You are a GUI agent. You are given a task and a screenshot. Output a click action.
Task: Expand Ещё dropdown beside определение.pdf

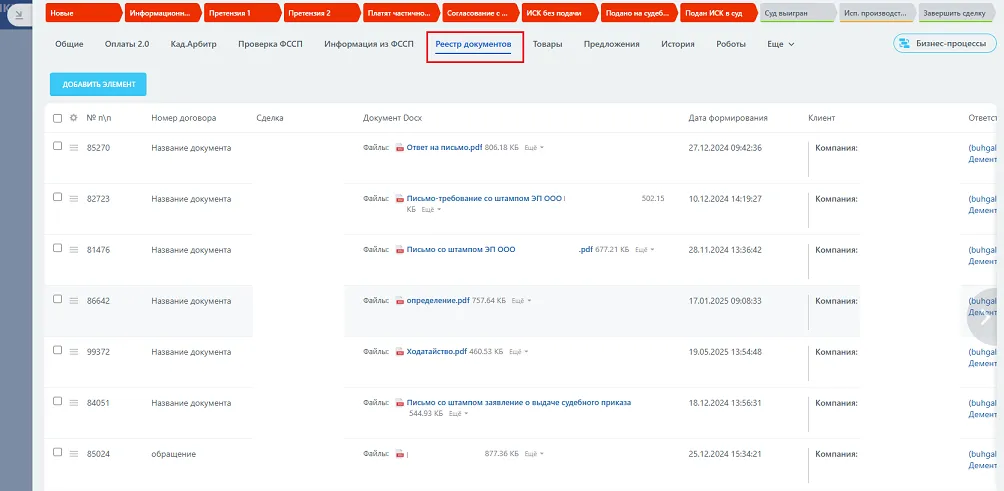[x=521, y=301]
